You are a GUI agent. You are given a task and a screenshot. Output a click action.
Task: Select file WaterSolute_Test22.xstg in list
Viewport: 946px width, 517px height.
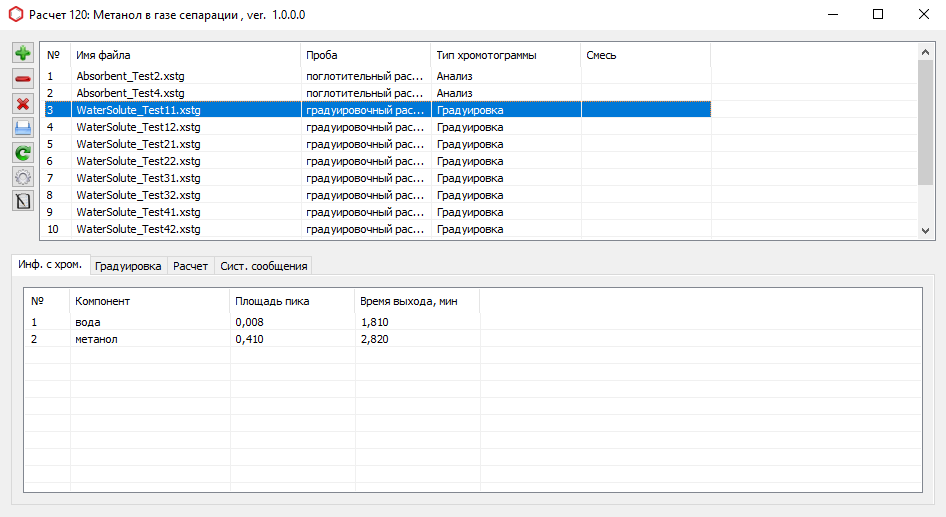[x=138, y=161]
